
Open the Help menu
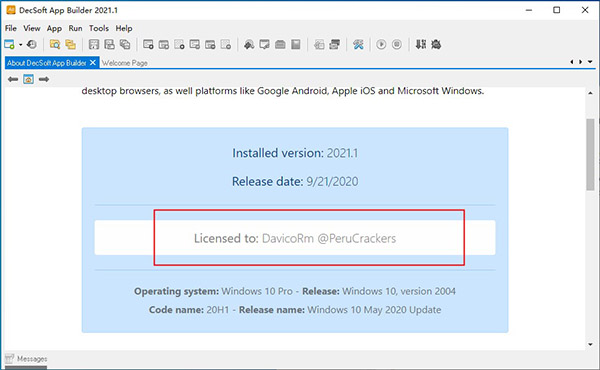pyautogui.click(x=124, y=28)
